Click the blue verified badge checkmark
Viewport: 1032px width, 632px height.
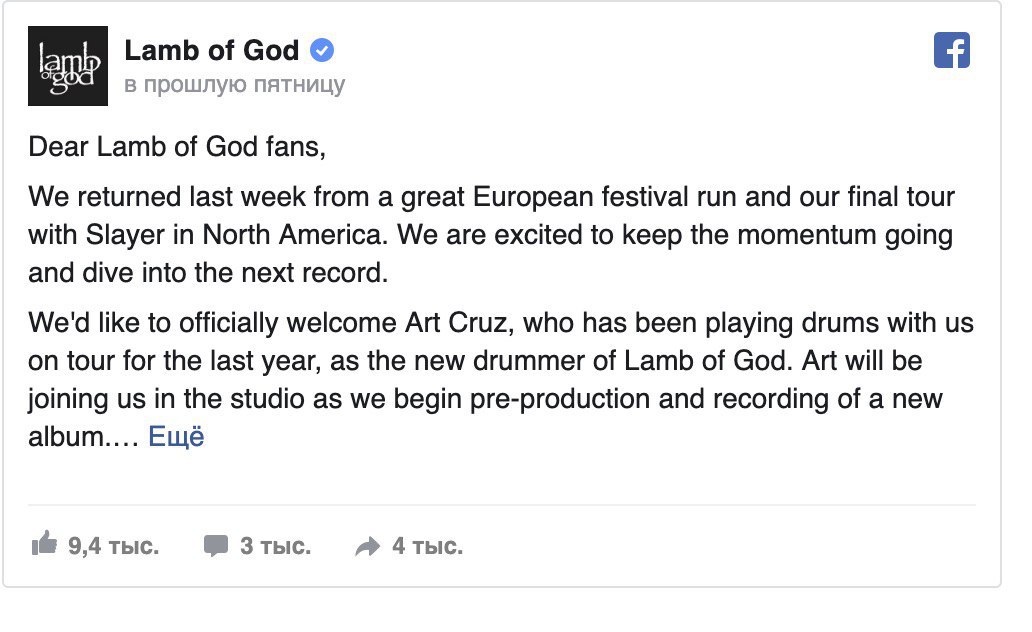322,50
